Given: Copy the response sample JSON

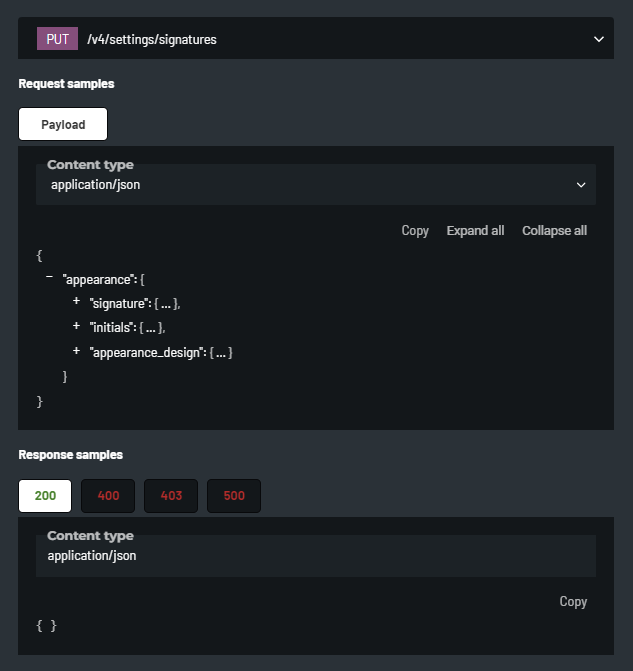Looking at the screenshot, I should (x=573, y=601).
